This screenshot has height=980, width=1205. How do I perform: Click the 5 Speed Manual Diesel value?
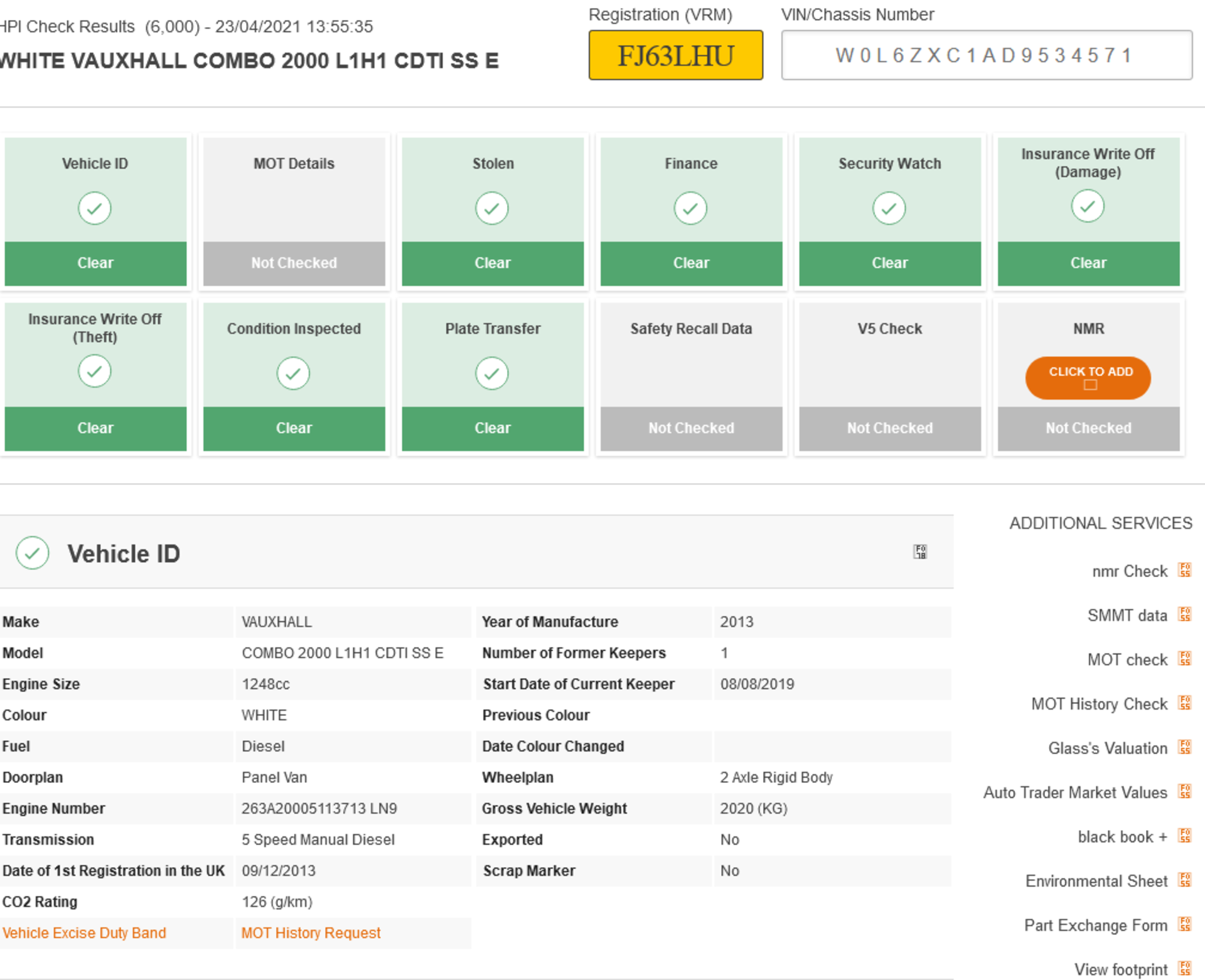(x=318, y=840)
